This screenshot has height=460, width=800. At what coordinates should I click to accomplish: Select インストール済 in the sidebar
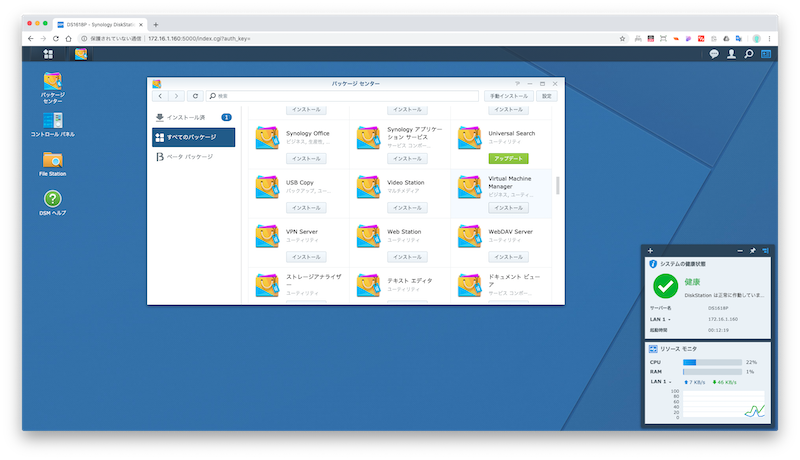pyautogui.click(x=193, y=117)
